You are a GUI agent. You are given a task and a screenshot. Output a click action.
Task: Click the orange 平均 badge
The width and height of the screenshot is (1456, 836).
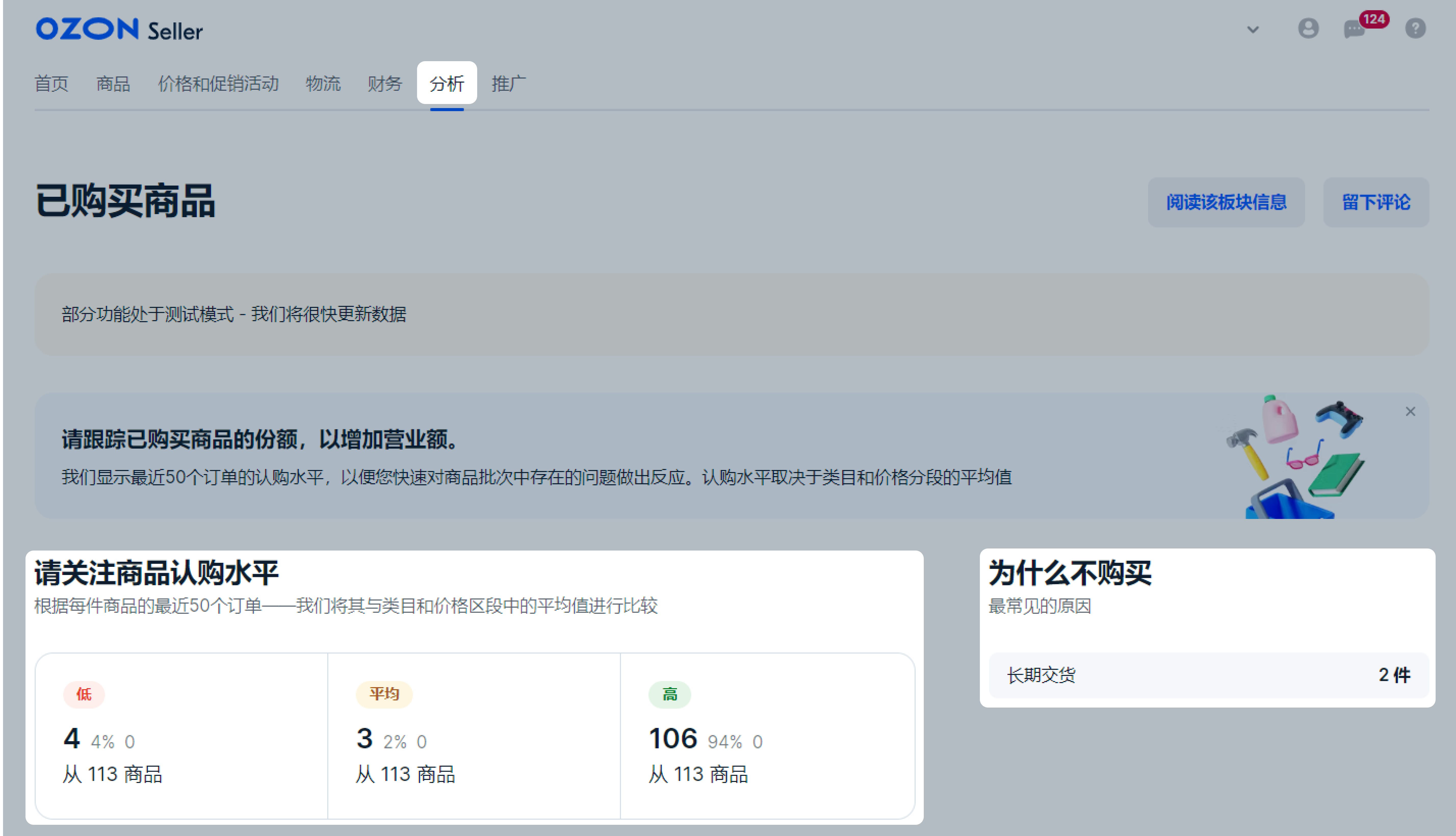click(384, 695)
